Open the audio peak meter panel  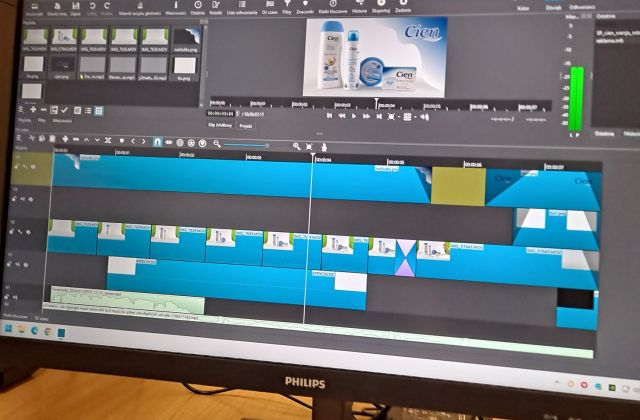(x=140, y=7)
